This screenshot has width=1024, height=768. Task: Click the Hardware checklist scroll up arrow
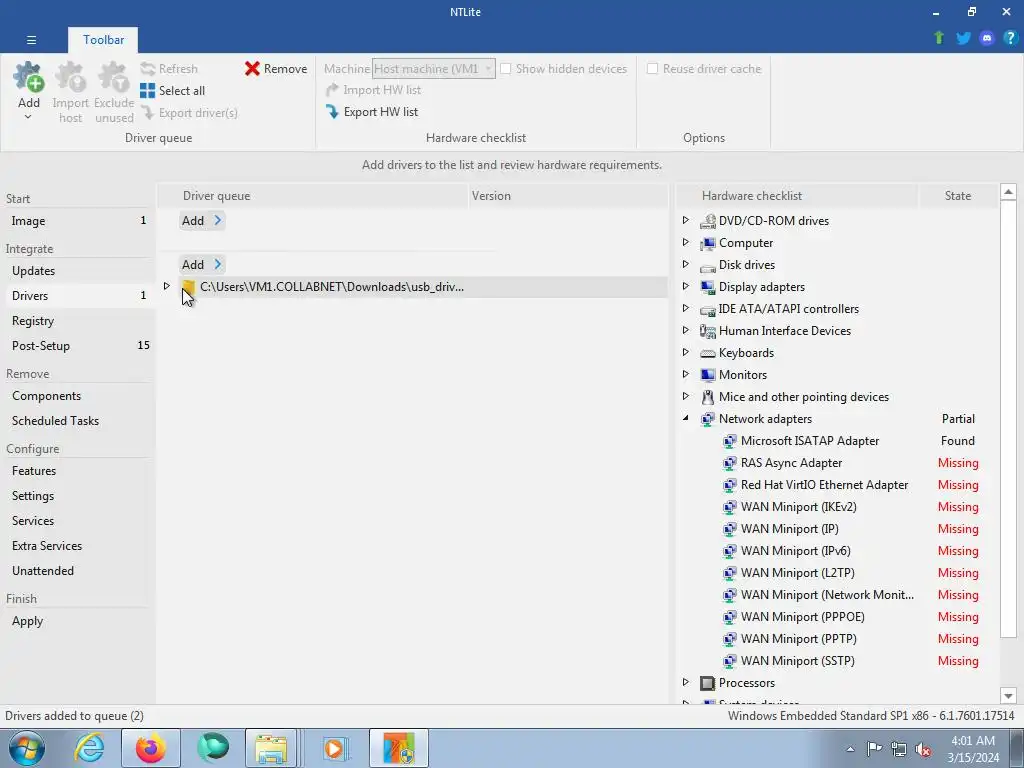pyautogui.click(x=1008, y=192)
